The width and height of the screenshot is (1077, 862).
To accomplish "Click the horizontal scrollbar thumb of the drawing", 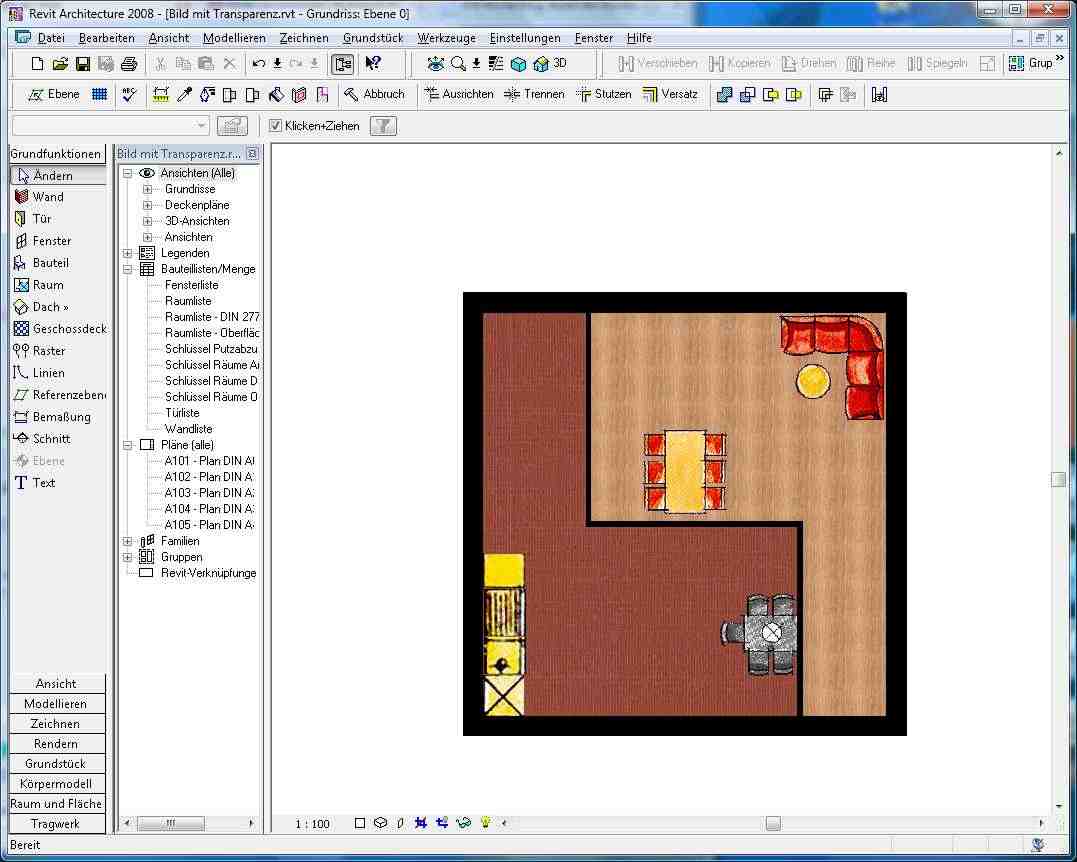I will [x=773, y=823].
